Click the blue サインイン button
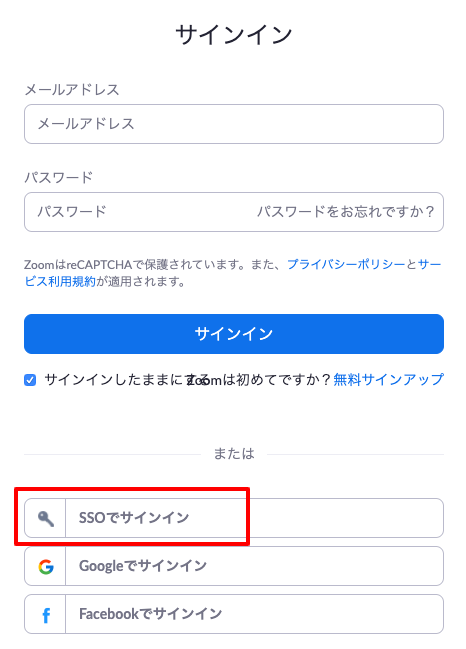466x649 pixels. coord(234,334)
